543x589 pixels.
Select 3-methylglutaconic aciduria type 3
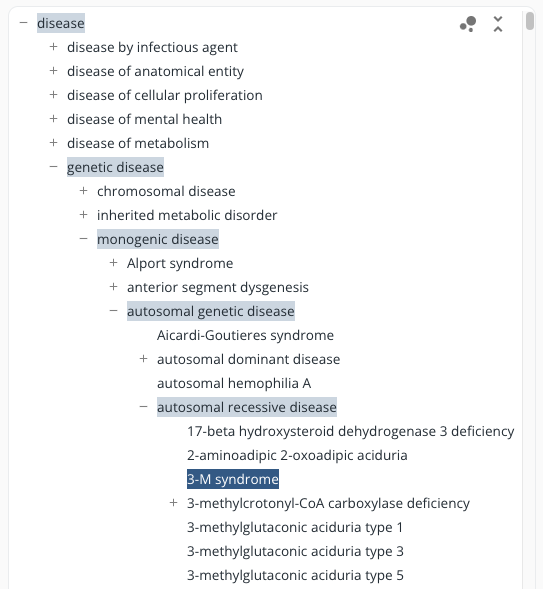pyautogui.click(x=295, y=551)
